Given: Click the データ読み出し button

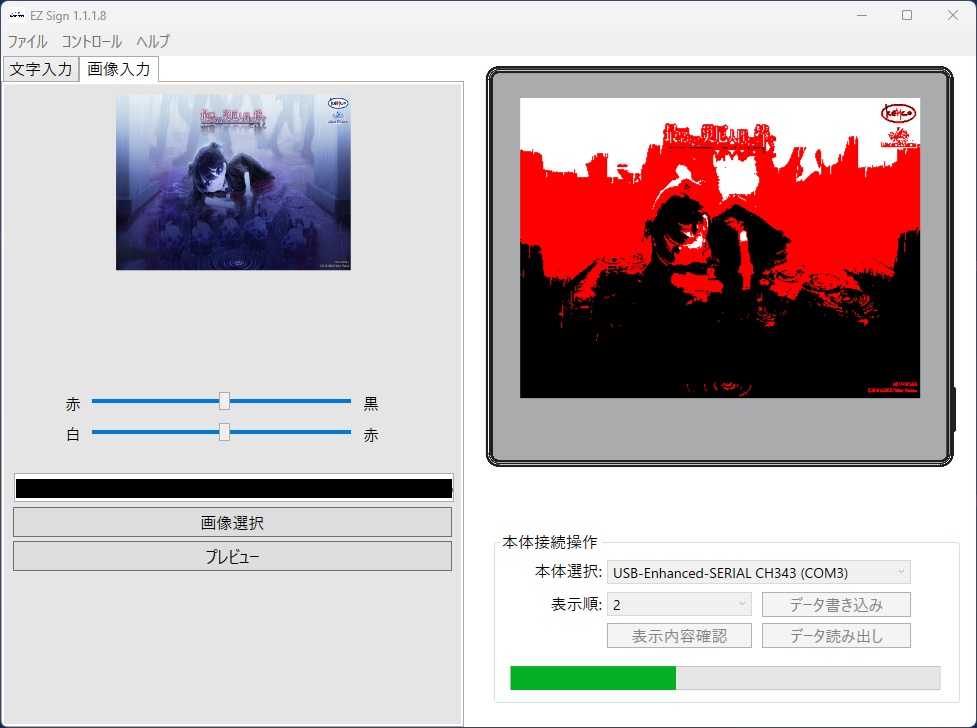Looking at the screenshot, I should tap(836, 636).
